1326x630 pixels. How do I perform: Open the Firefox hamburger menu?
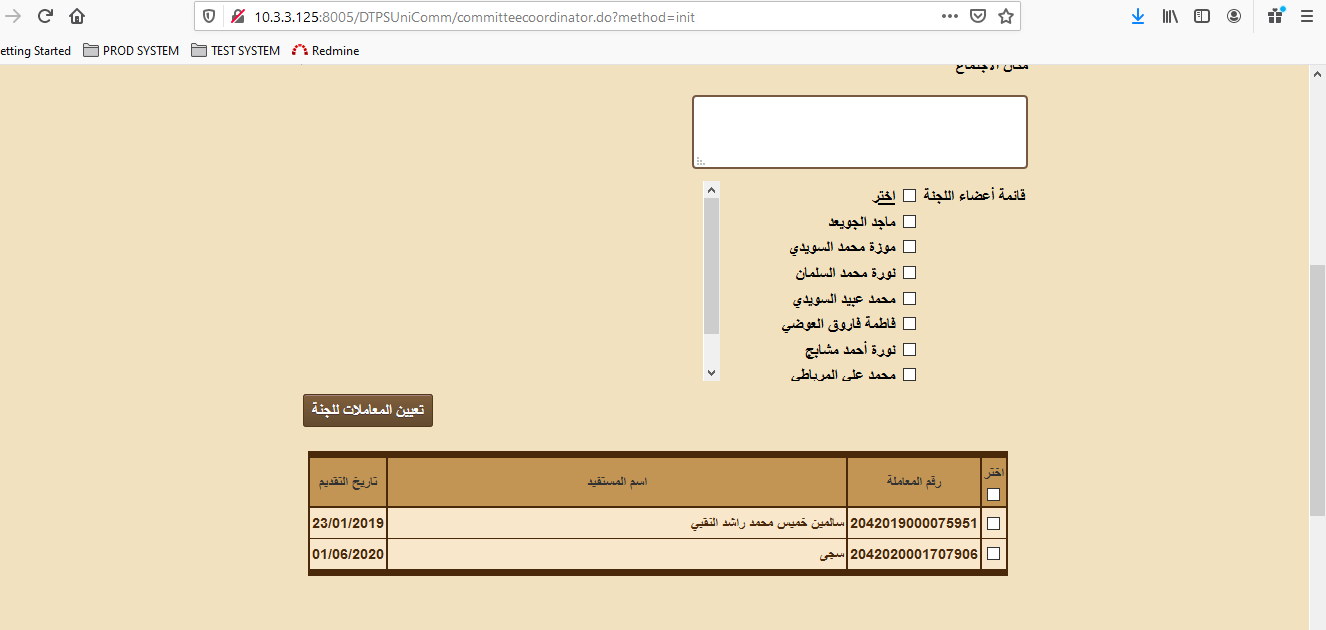click(1307, 16)
